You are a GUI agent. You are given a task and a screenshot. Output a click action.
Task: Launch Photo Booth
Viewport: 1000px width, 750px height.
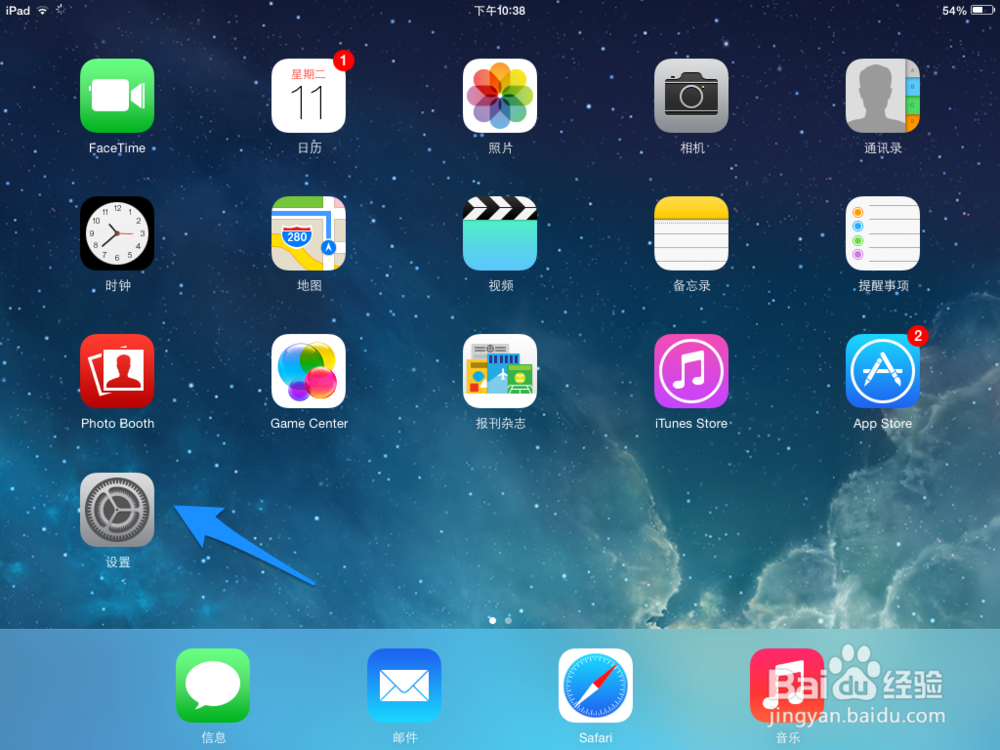(117, 371)
